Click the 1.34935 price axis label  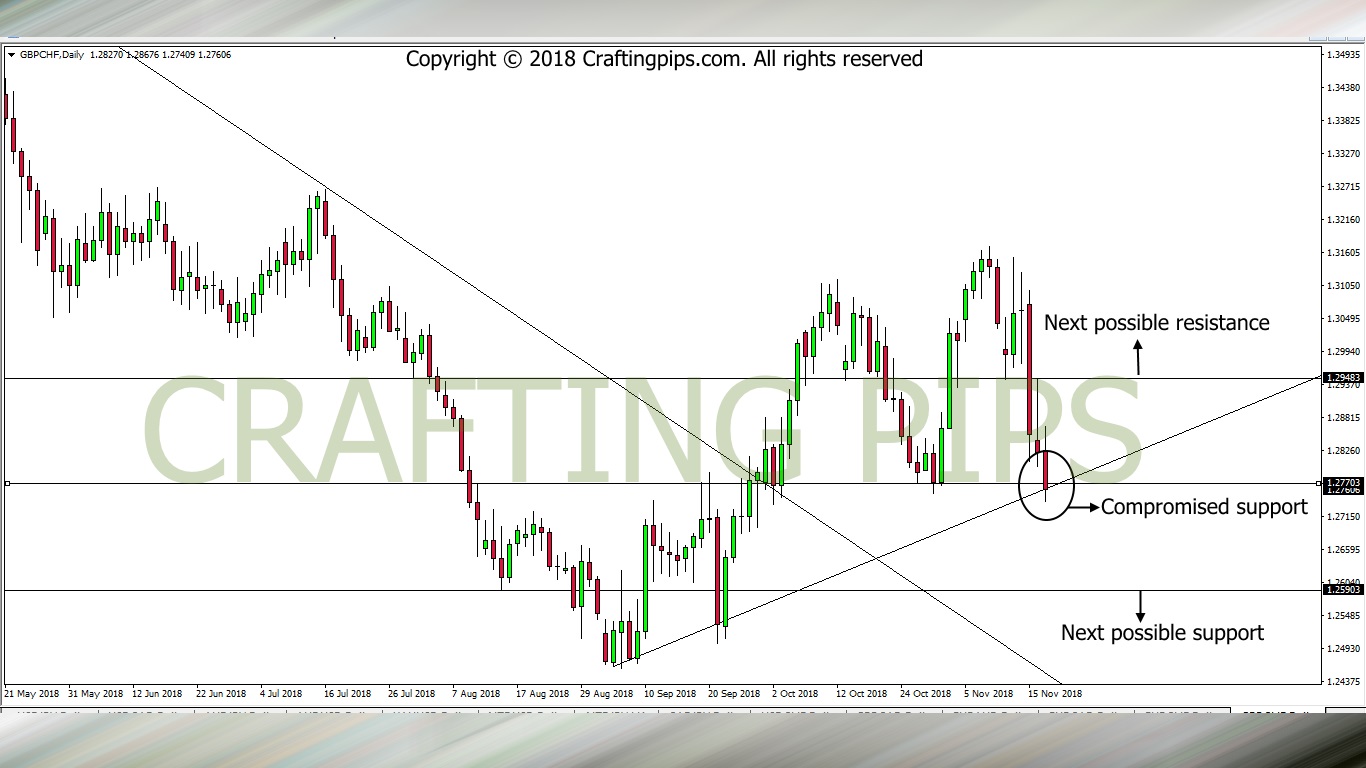[1345, 54]
